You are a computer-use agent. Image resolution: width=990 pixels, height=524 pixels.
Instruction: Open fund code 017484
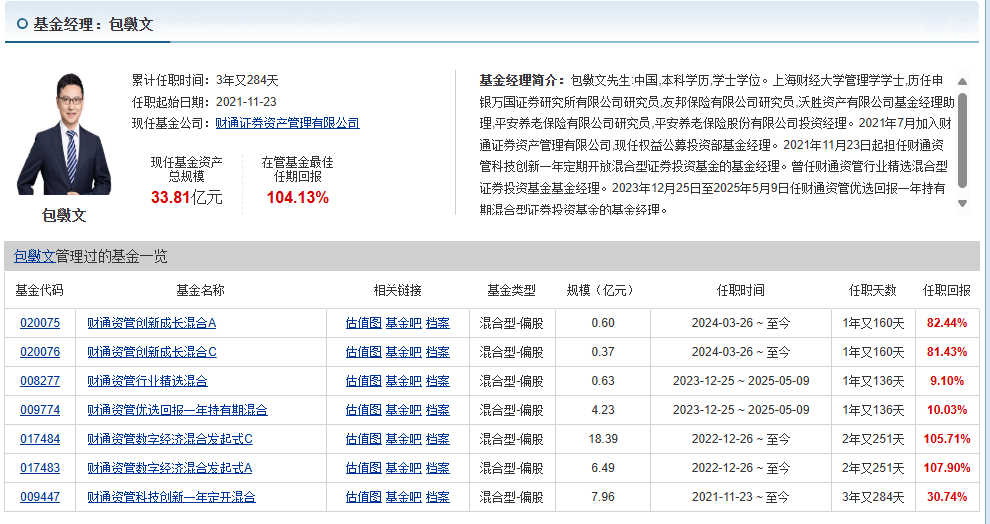click(x=40, y=439)
